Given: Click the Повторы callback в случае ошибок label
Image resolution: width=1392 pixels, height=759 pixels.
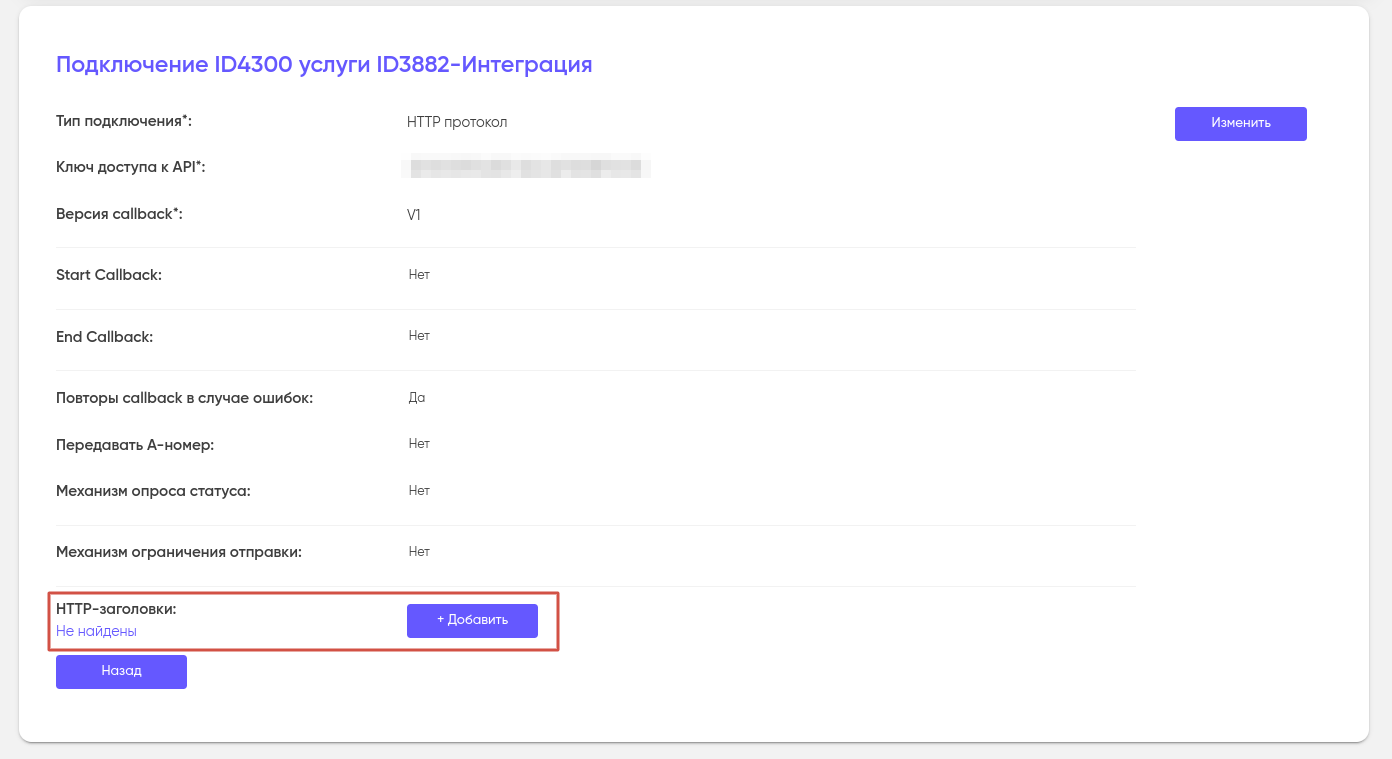Looking at the screenshot, I should pyautogui.click(x=185, y=398).
